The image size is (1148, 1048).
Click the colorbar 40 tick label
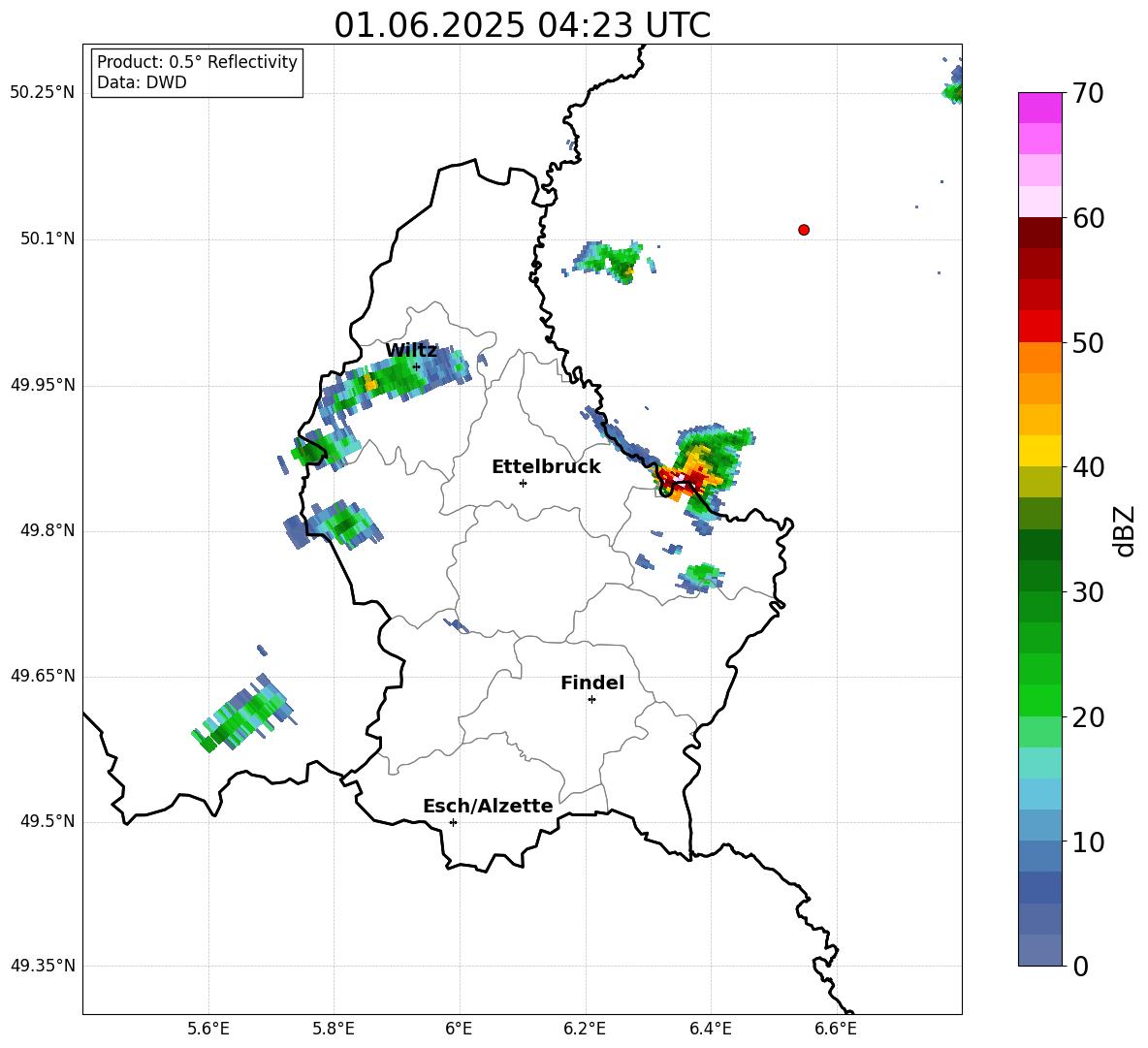click(x=1087, y=467)
